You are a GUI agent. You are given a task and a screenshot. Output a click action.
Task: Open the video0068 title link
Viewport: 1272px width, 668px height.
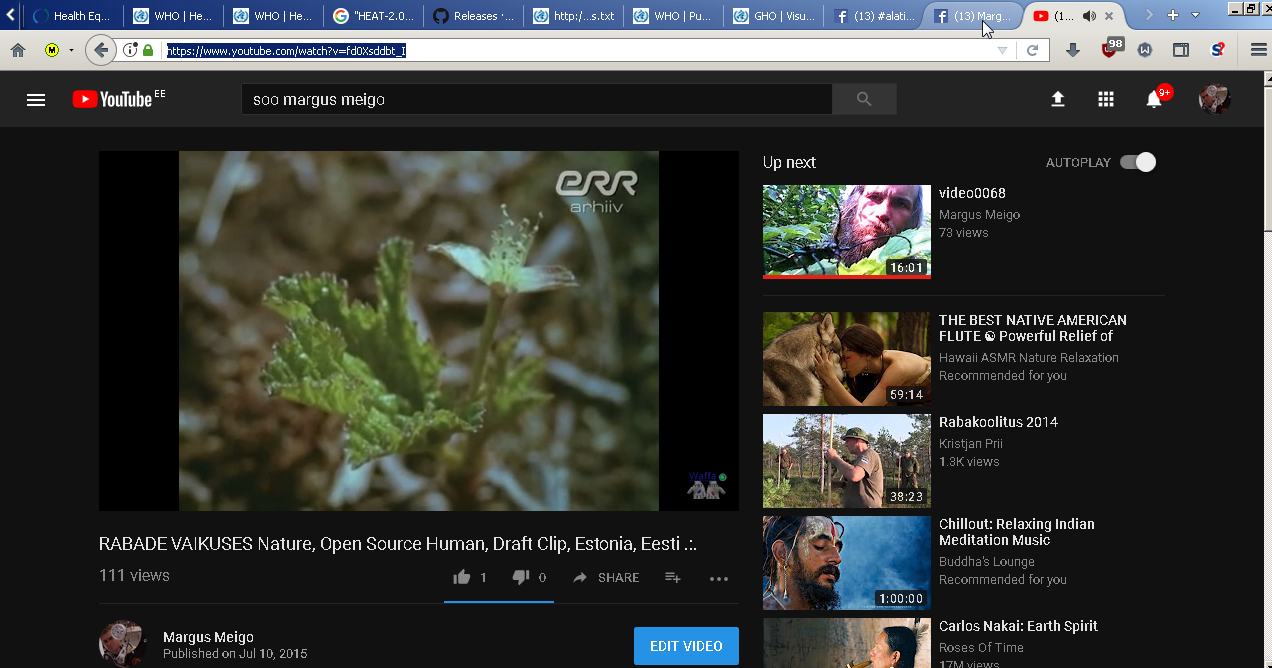click(972, 193)
